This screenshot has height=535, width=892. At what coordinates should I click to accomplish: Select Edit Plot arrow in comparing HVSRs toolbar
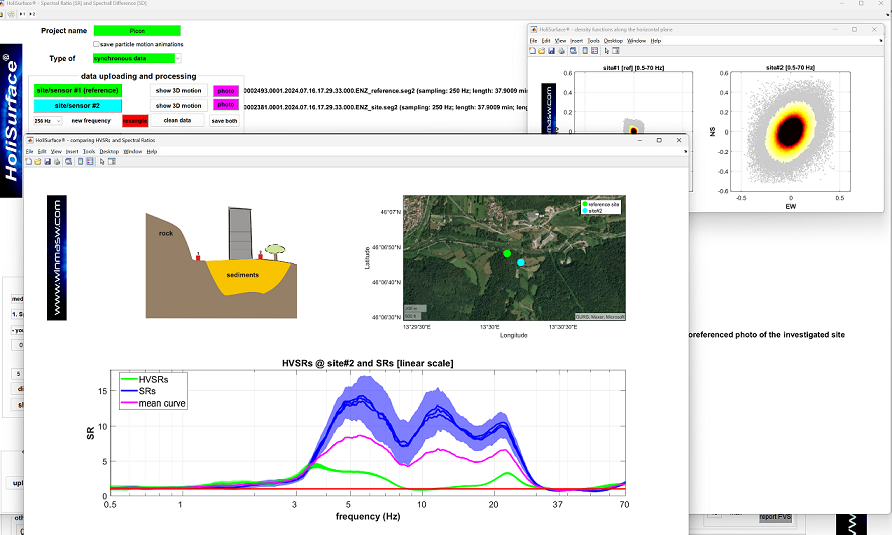tap(102, 162)
